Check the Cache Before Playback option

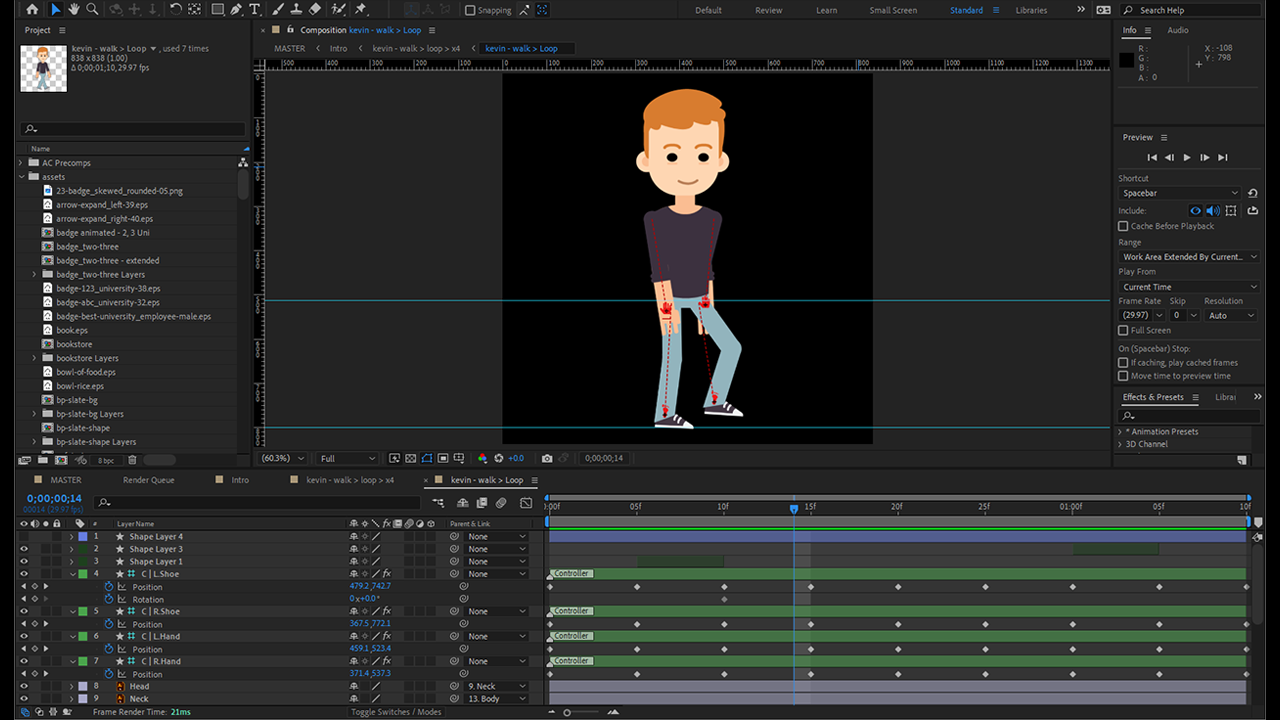click(x=1123, y=226)
